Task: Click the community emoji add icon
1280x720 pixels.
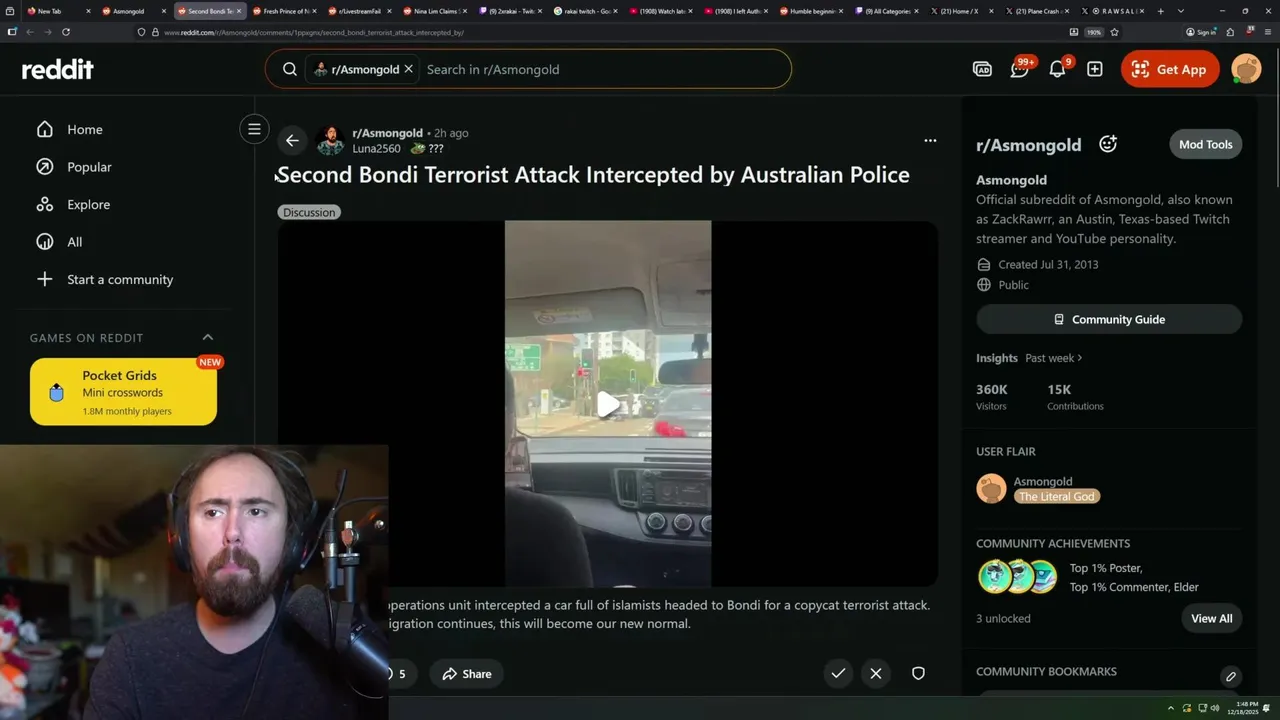Action: [x=1108, y=144]
